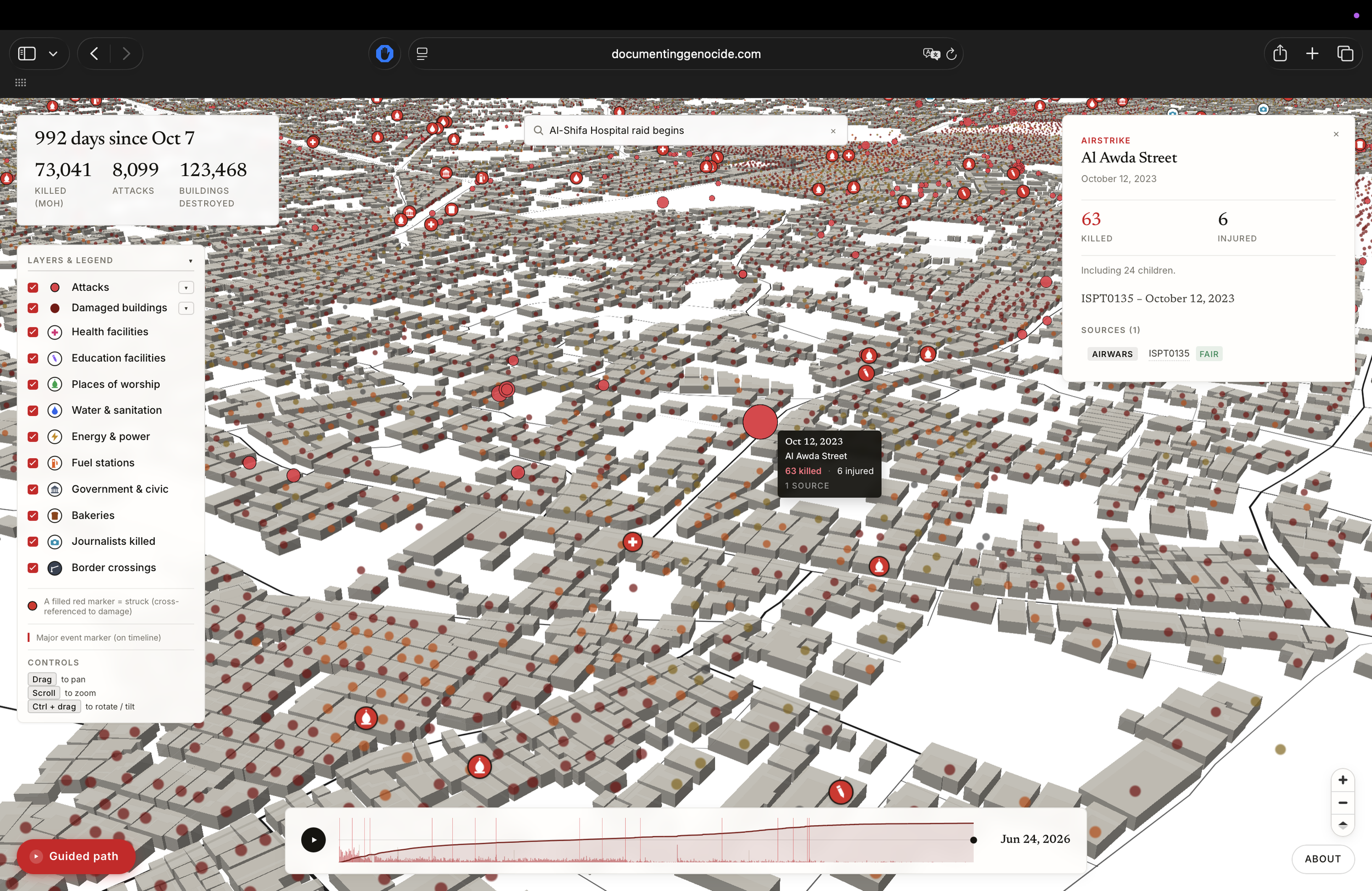The image size is (1372, 891).
Task: Click the timeline position handle
Action: tap(973, 840)
